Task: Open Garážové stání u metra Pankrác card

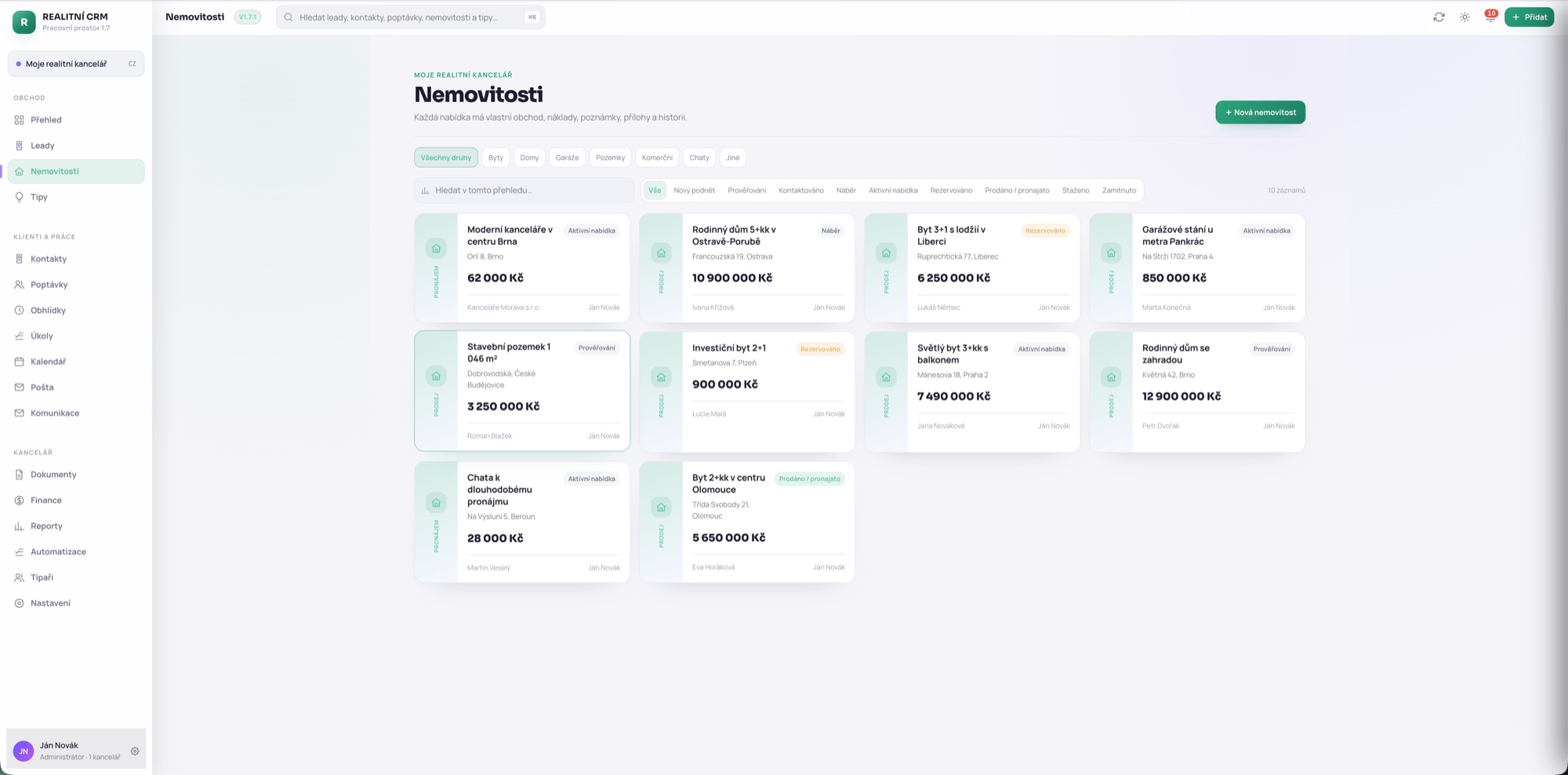Action: (x=1197, y=267)
